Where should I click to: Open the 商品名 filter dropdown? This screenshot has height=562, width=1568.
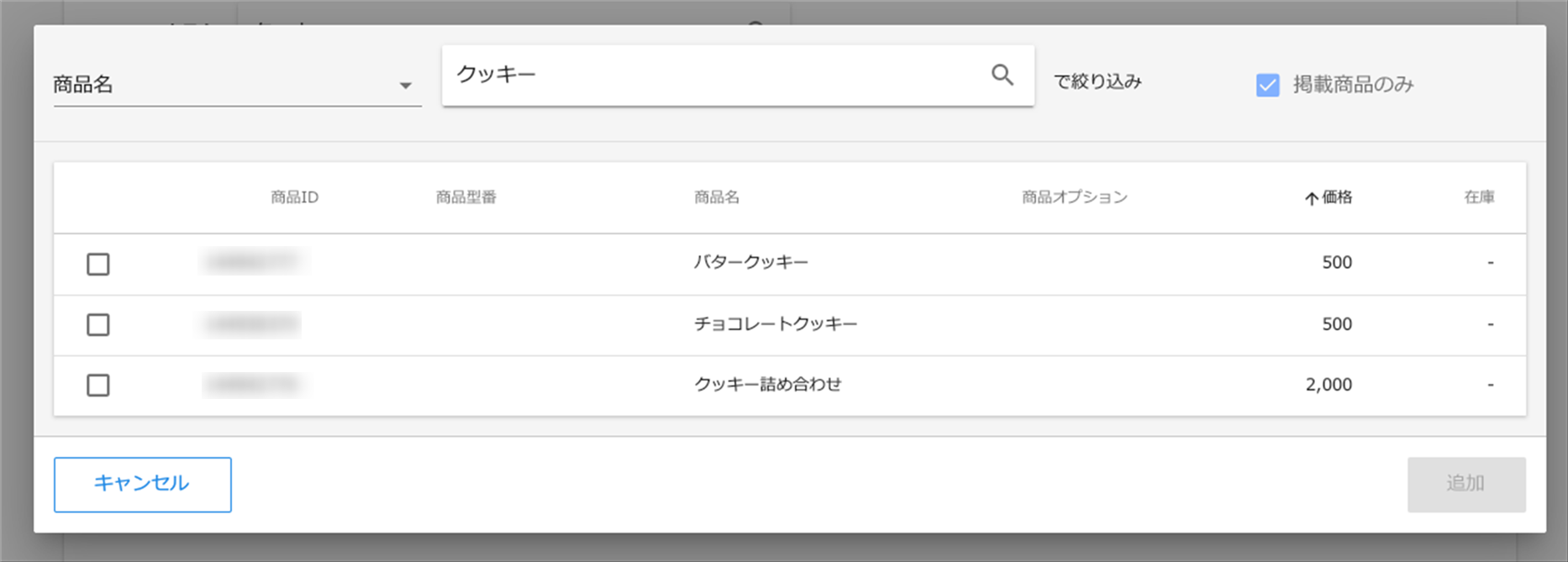[x=237, y=84]
